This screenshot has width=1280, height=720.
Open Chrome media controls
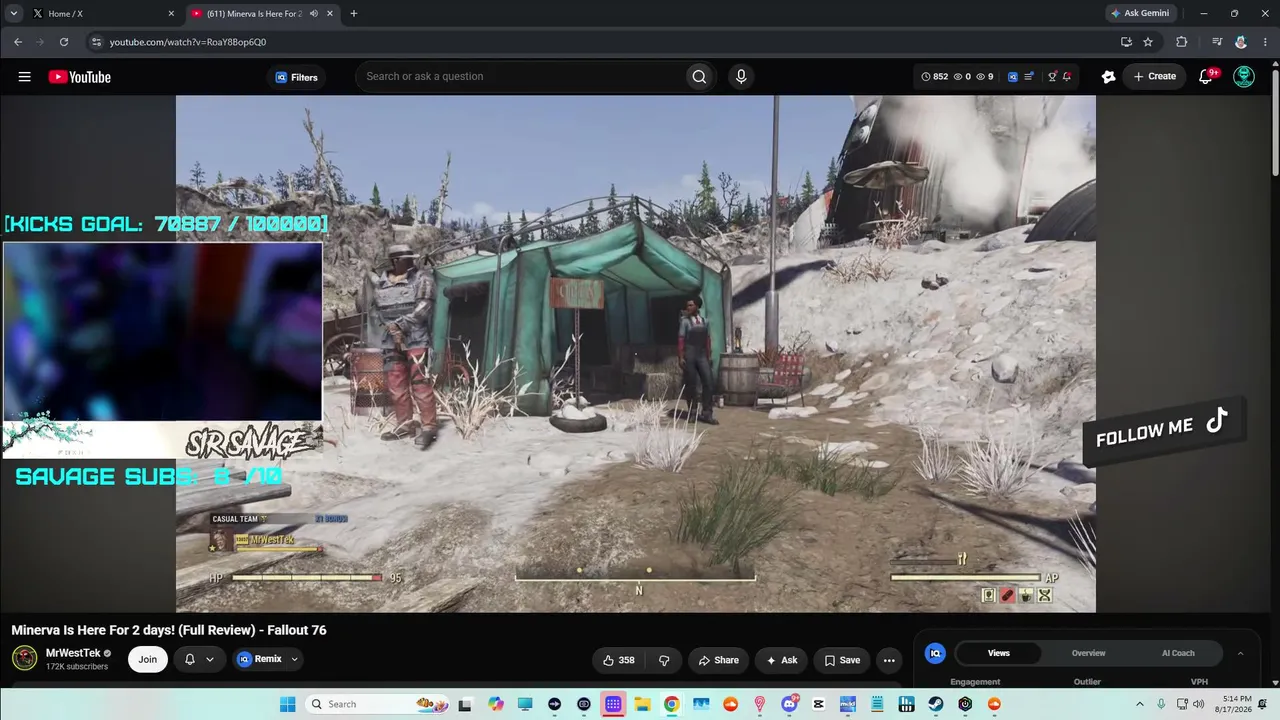click(1217, 42)
